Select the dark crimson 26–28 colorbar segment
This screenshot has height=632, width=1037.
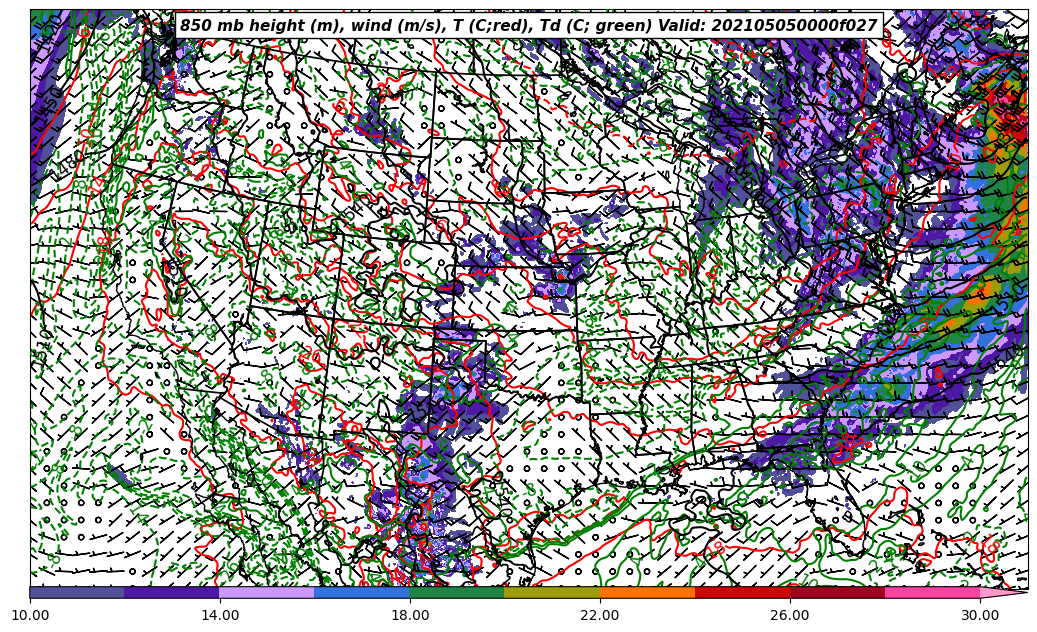tap(837, 593)
